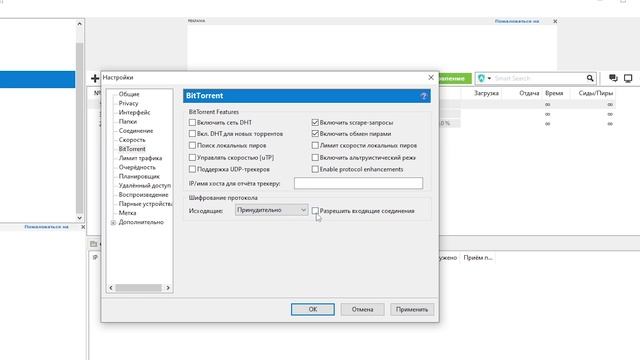Open the chat bubbles icon in toolbar

click(613, 78)
